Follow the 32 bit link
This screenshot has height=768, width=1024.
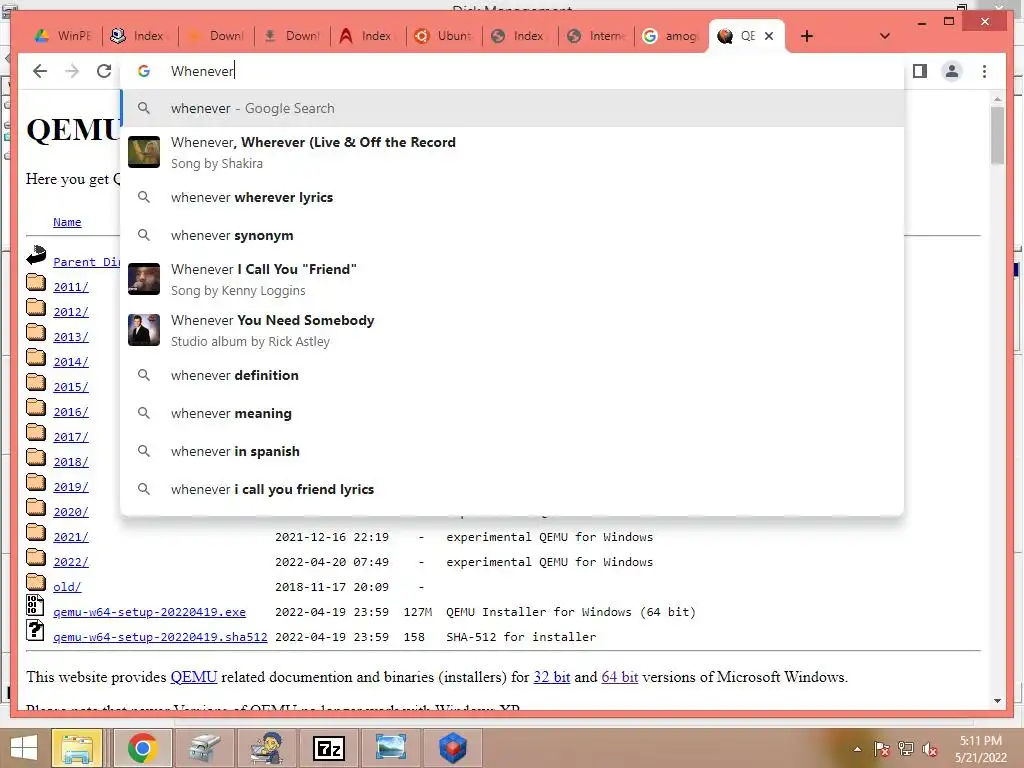point(552,677)
